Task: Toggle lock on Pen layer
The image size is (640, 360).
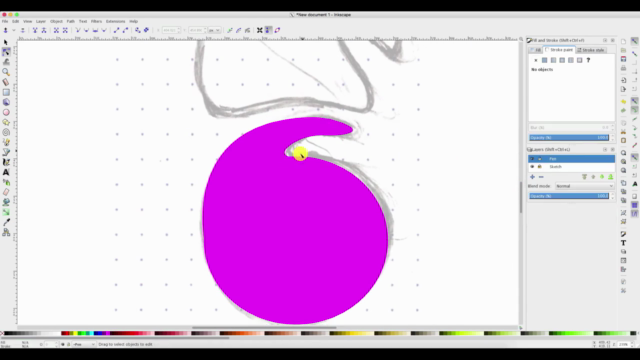Action: tap(540, 159)
